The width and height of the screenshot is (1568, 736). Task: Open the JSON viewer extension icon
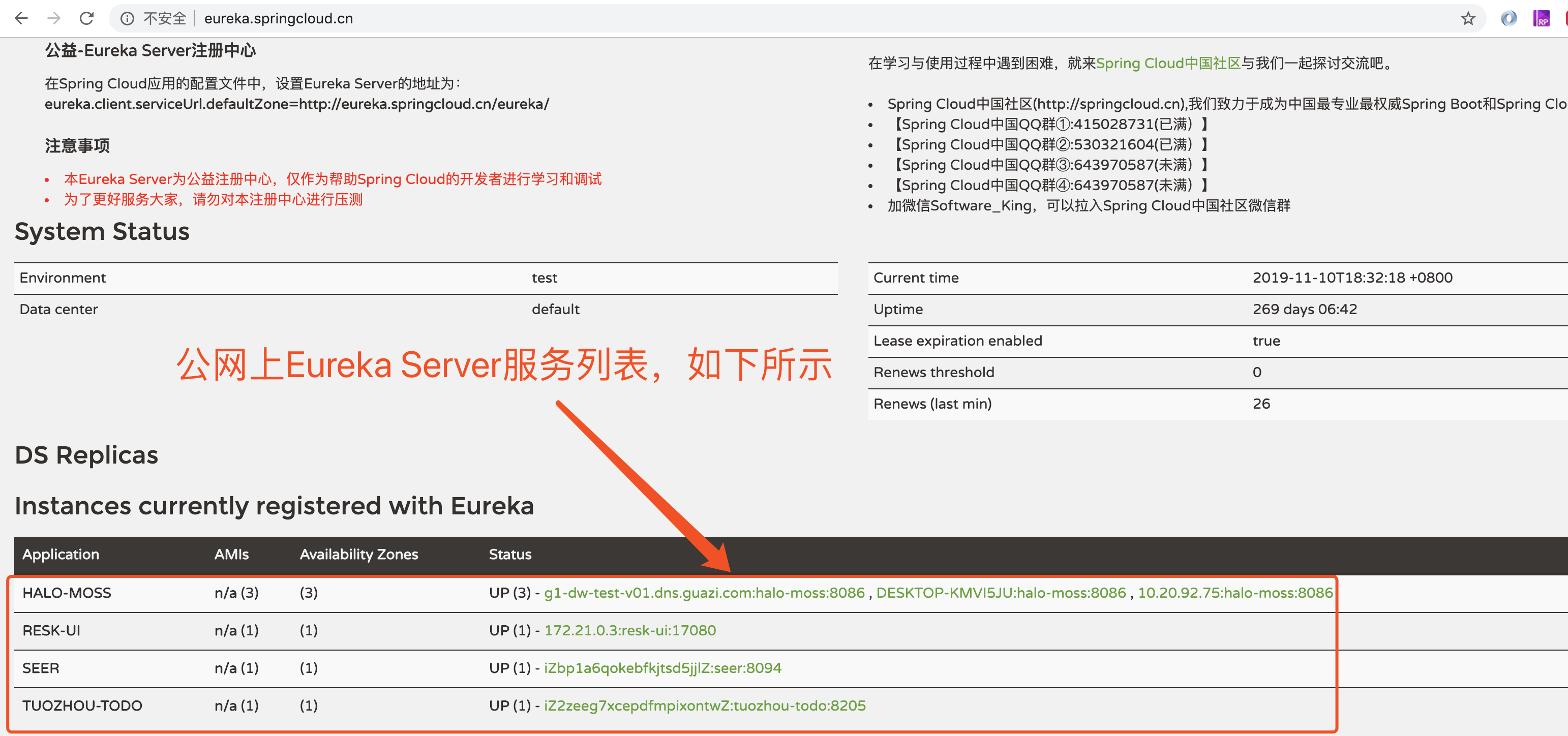(1509, 19)
